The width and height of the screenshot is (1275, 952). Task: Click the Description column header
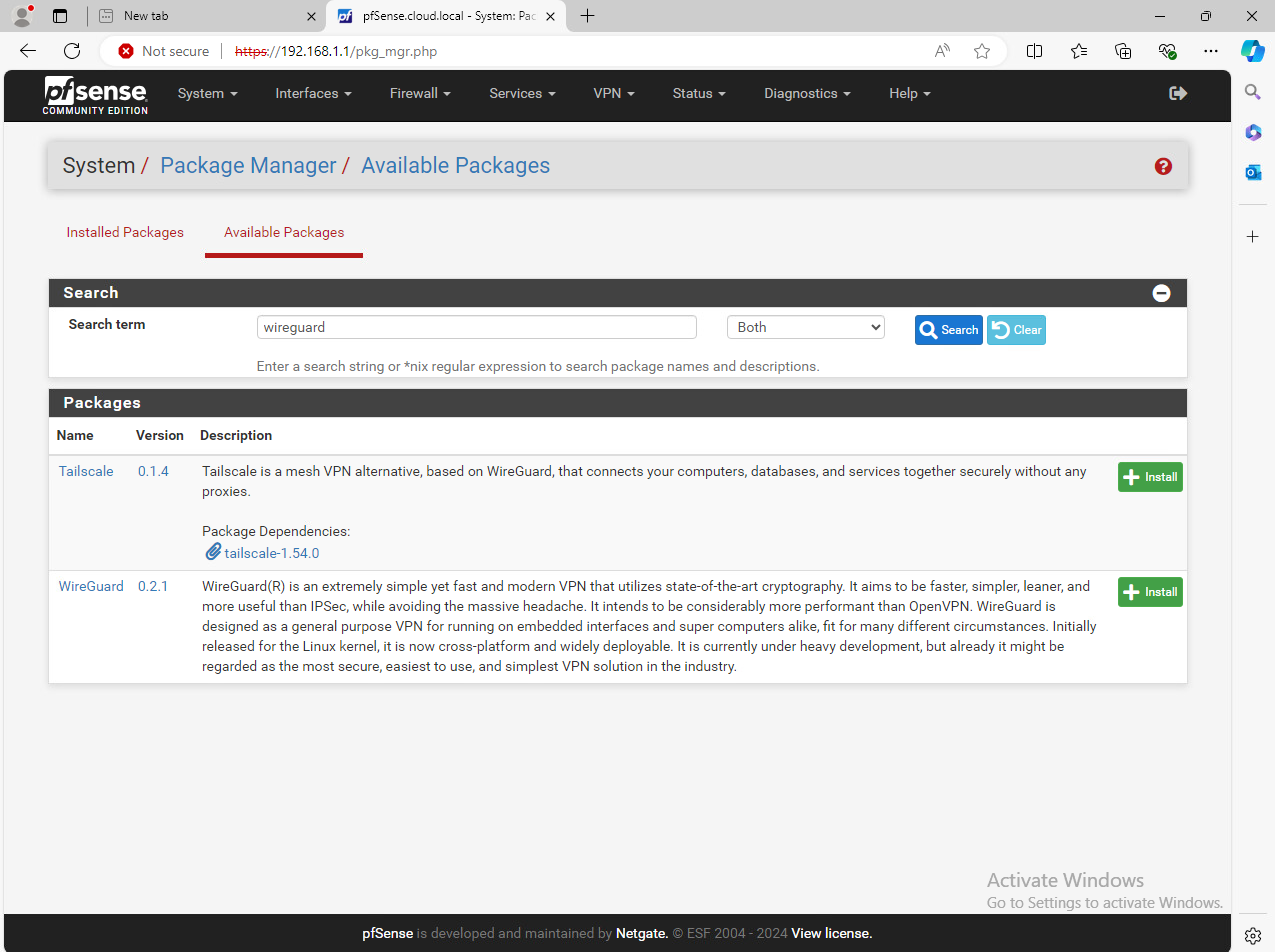236,435
